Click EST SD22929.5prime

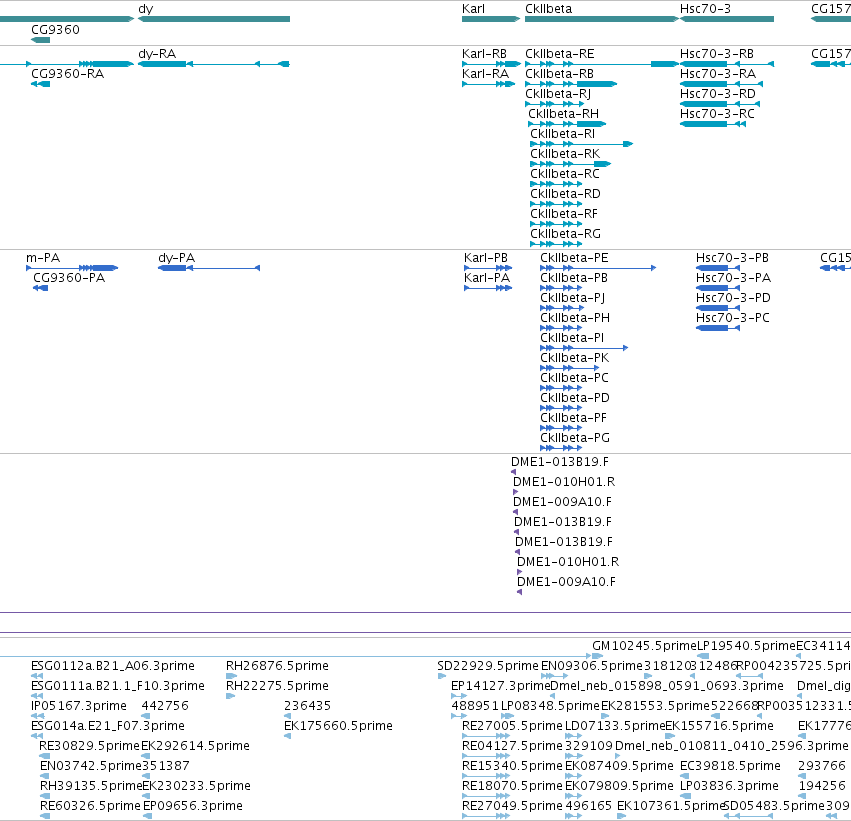(442, 676)
